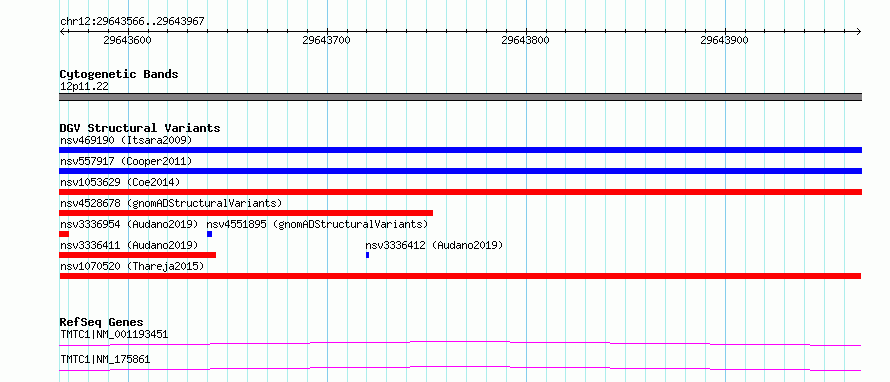Open the DGV Structural Variants track title
This screenshot has width=890, height=382.
[x=140, y=128]
